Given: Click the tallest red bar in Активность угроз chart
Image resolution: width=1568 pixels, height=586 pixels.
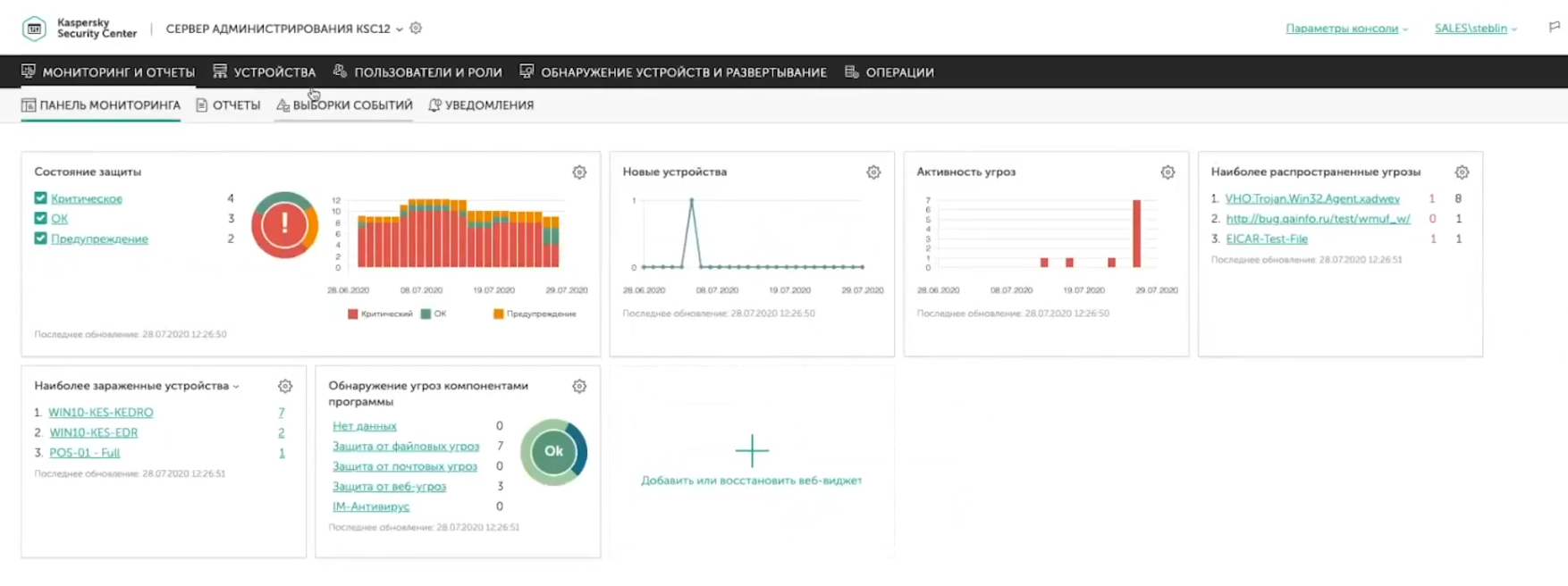Looking at the screenshot, I should coord(1137,233).
